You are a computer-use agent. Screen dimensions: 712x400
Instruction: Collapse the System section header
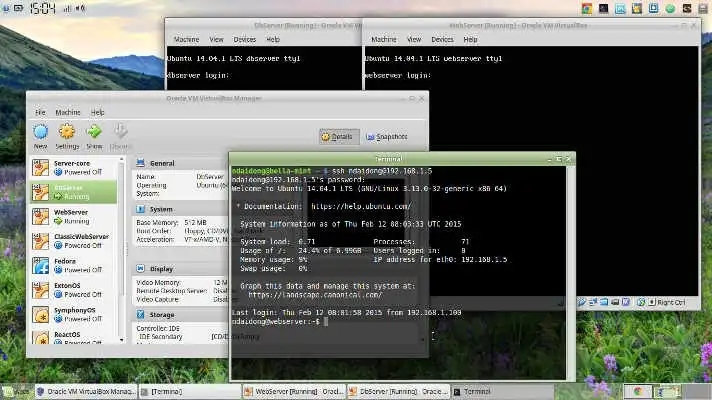[160, 209]
